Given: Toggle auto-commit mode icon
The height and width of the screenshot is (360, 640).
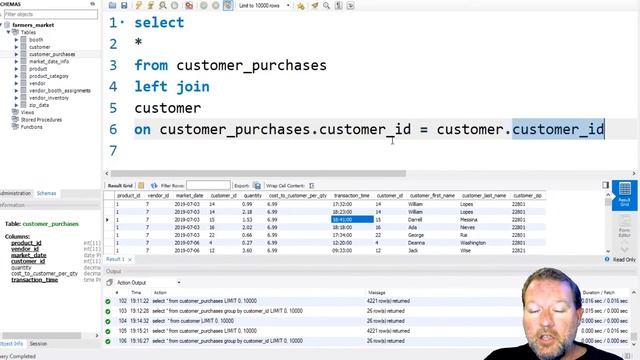Looking at the screenshot, I should pos(228,5).
